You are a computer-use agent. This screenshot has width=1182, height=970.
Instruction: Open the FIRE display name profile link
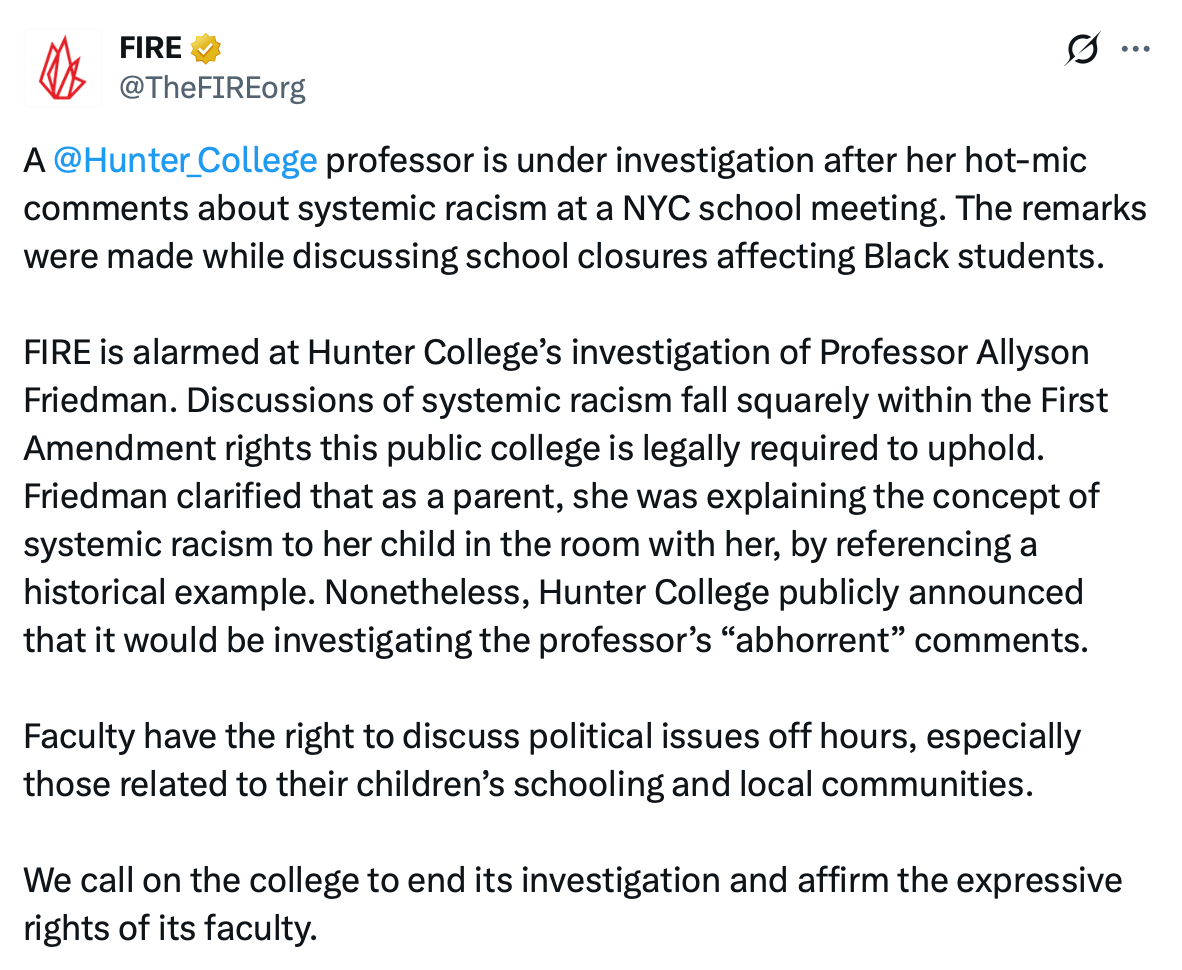click(x=150, y=48)
